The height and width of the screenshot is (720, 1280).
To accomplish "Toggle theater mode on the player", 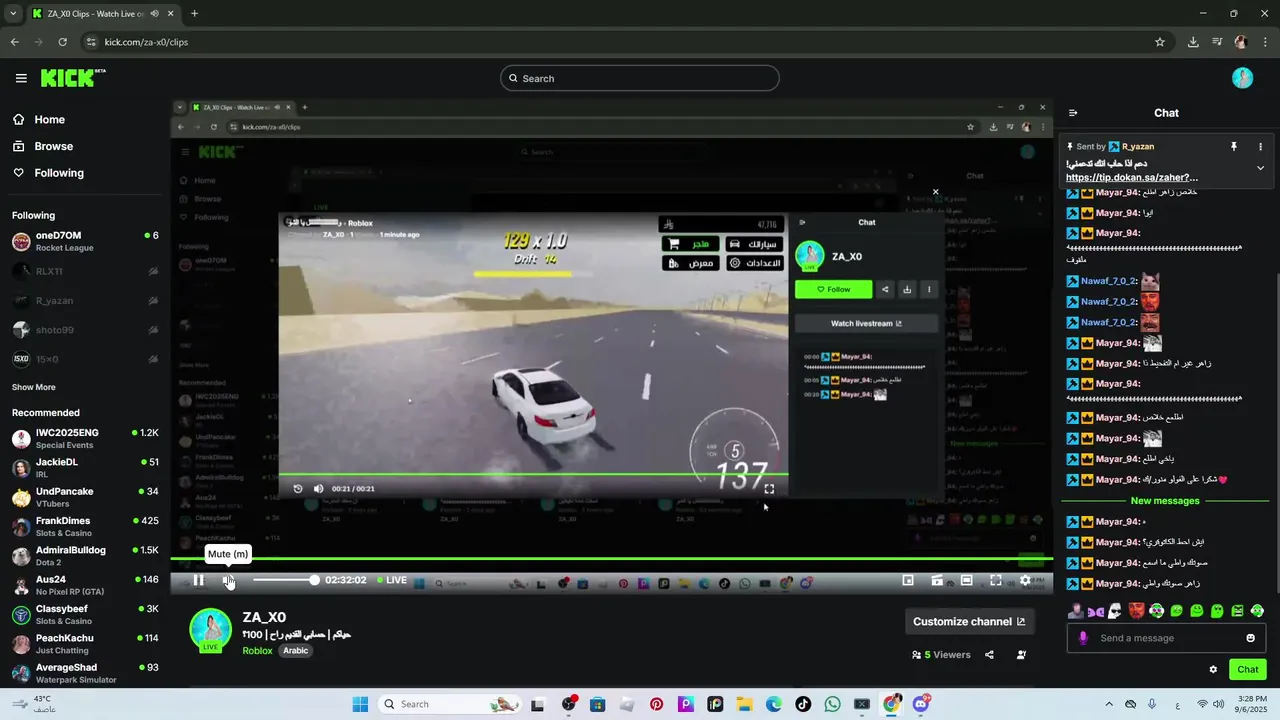I will [x=967, y=580].
